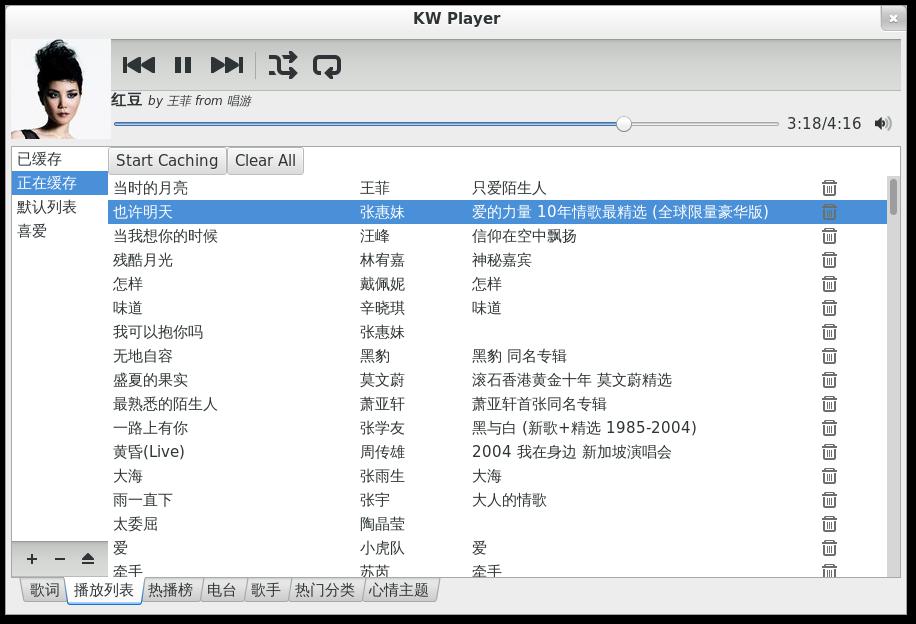This screenshot has height=624, width=916.
Task: Delete song 当我想你的时候 with trash icon
Action: [x=829, y=236]
